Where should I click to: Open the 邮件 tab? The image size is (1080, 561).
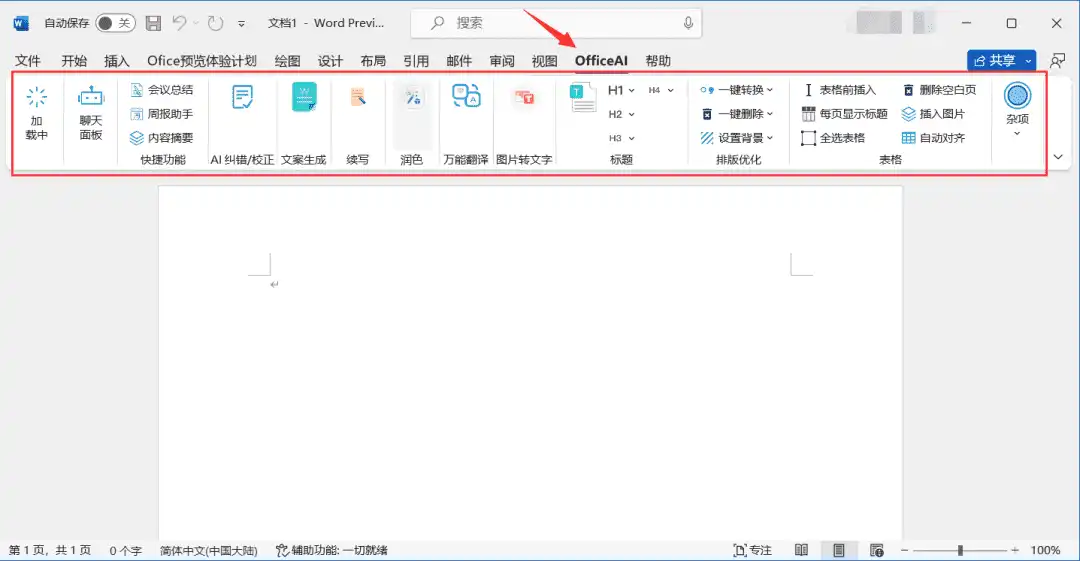[459, 61]
